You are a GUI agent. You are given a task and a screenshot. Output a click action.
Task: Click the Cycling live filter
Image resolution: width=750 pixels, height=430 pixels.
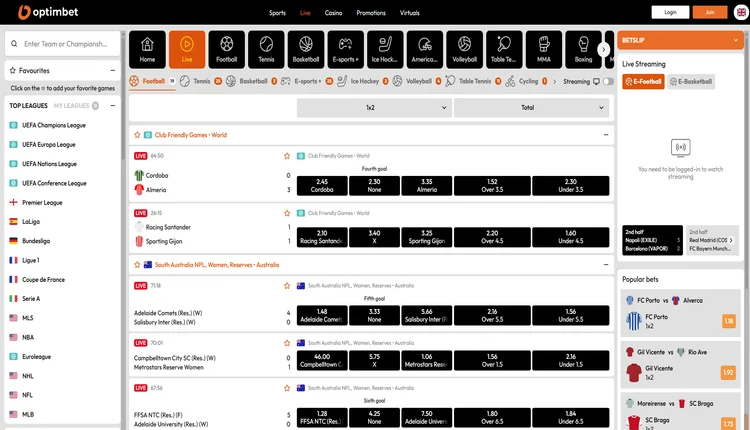[x=526, y=81]
